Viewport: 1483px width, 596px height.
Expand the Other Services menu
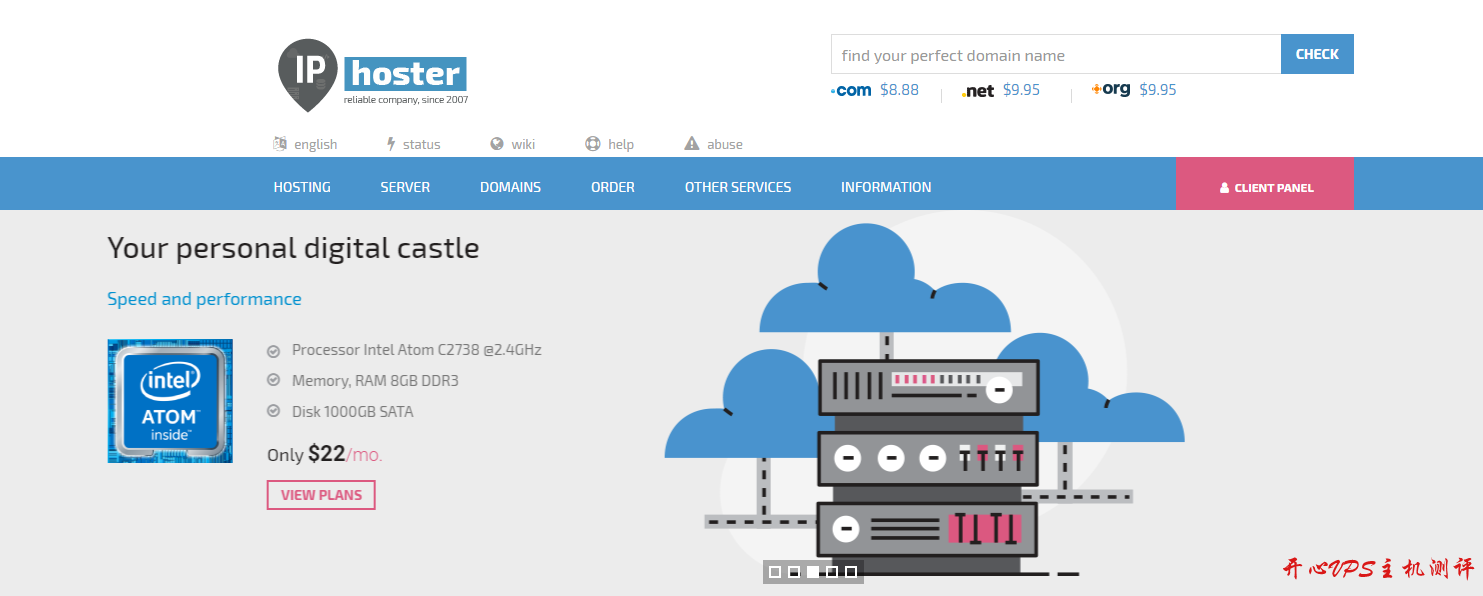coord(737,187)
